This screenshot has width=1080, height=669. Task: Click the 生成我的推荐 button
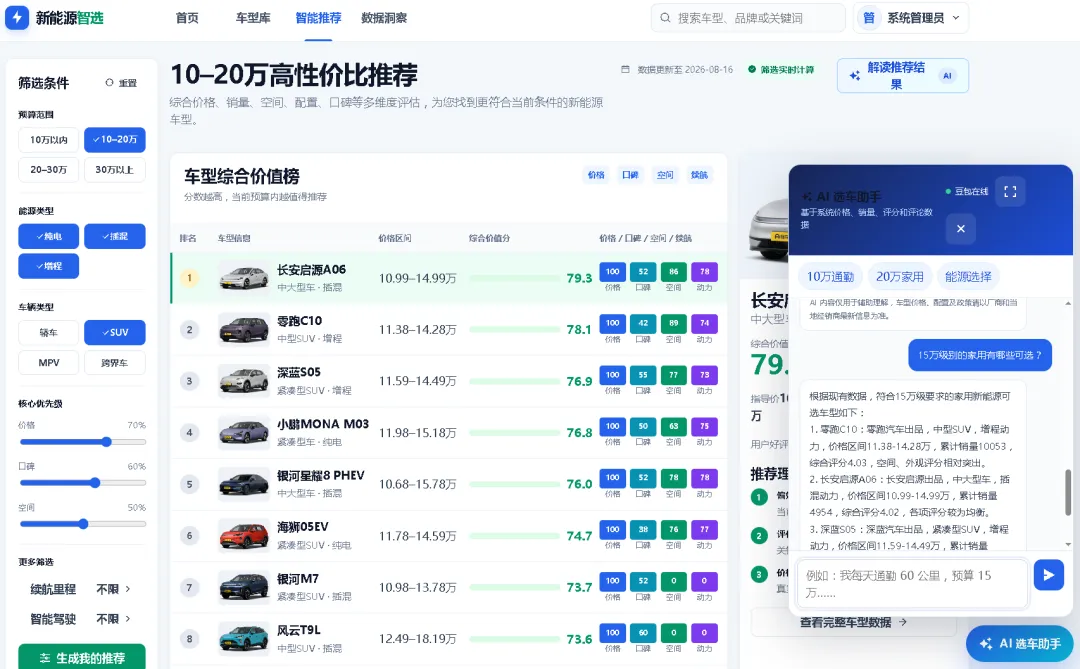[82, 658]
